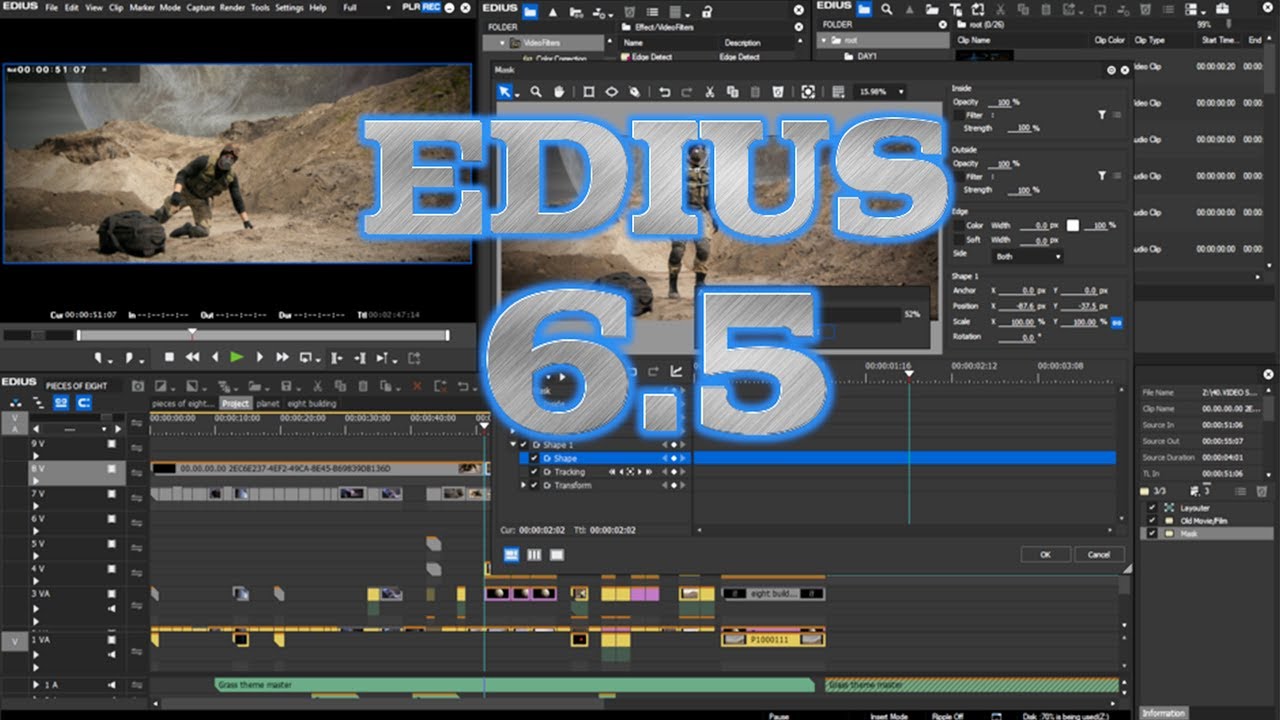Click the Stop button in the player

coord(169,357)
